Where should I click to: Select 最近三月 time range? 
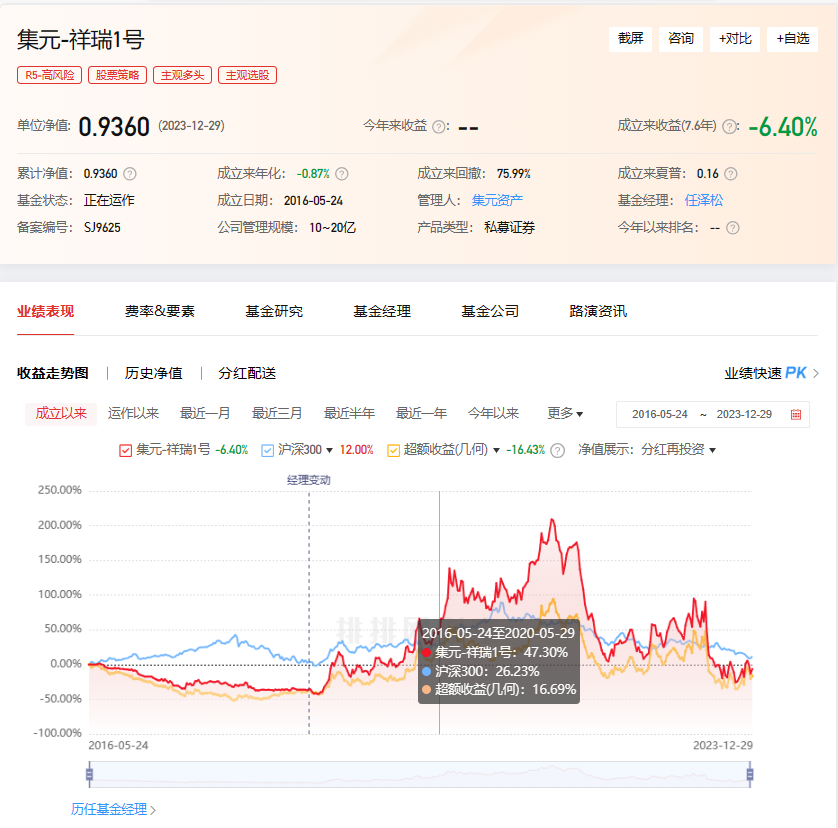pyautogui.click(x=277, y=414)
